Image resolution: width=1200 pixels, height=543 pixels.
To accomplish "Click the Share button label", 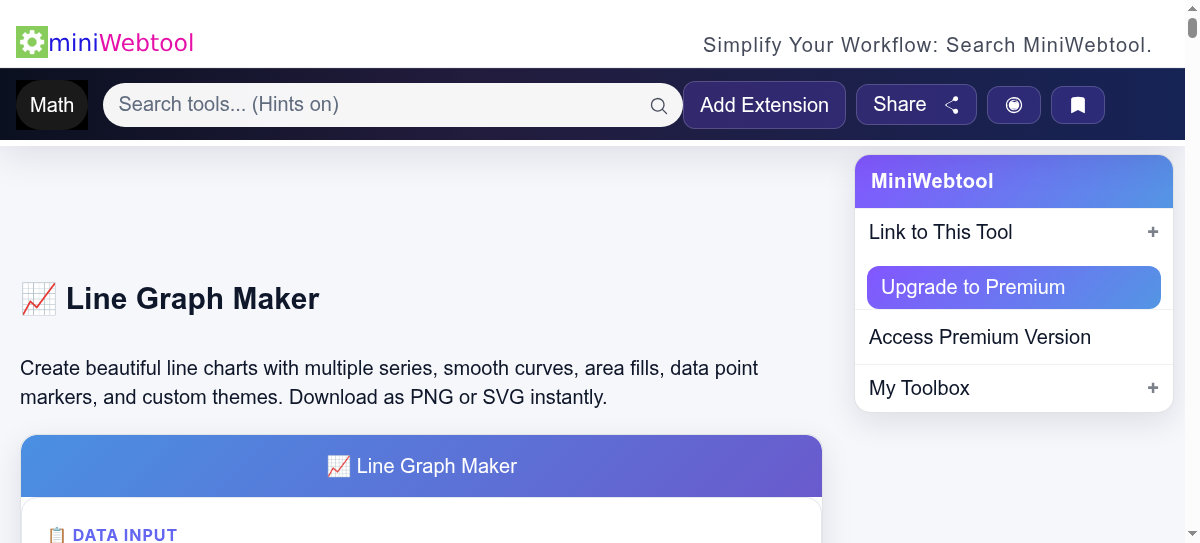I will (x=900, y=104).
